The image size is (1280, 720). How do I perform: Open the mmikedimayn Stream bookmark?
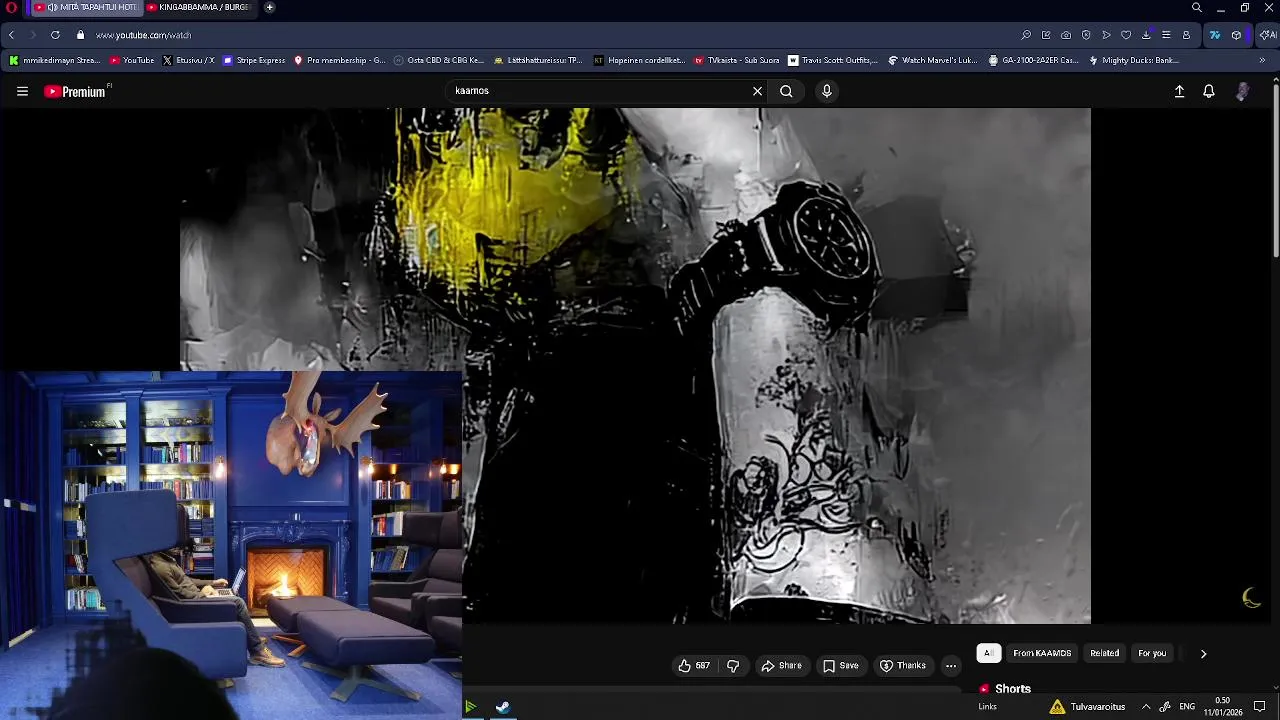(55, 60)
